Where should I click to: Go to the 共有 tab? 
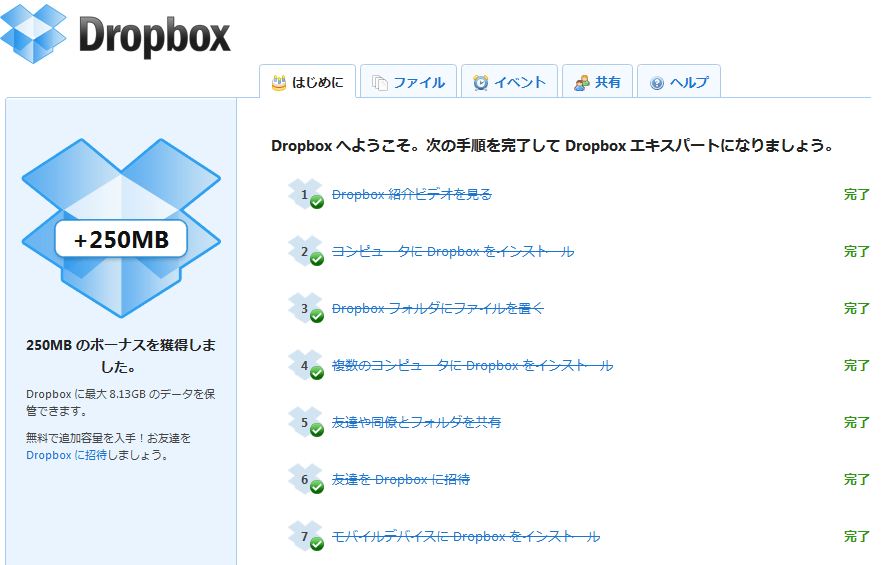[597, 82]
